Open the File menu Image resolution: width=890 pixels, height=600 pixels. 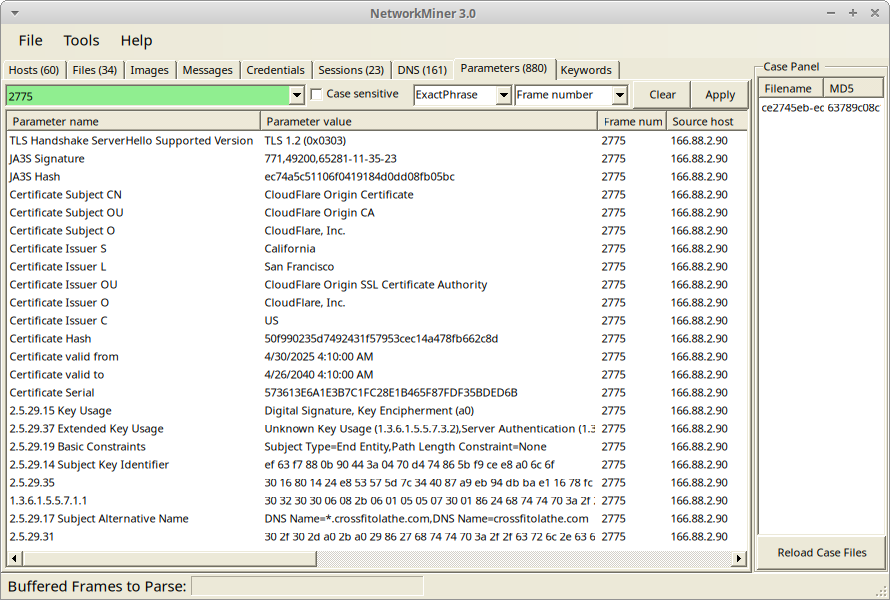(30, 40)
